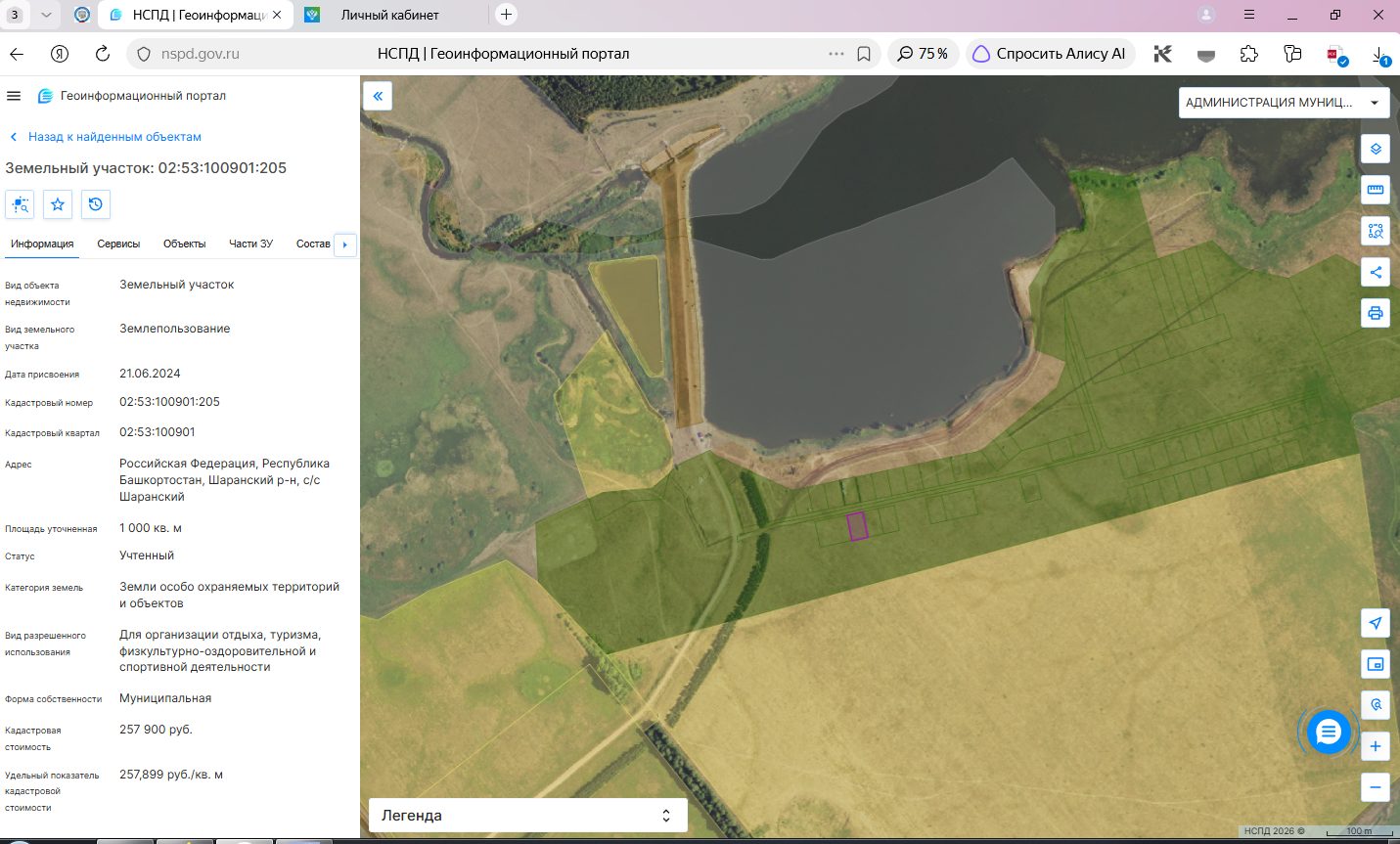Expand the tab group chevron dropdown

pos(46,15)
